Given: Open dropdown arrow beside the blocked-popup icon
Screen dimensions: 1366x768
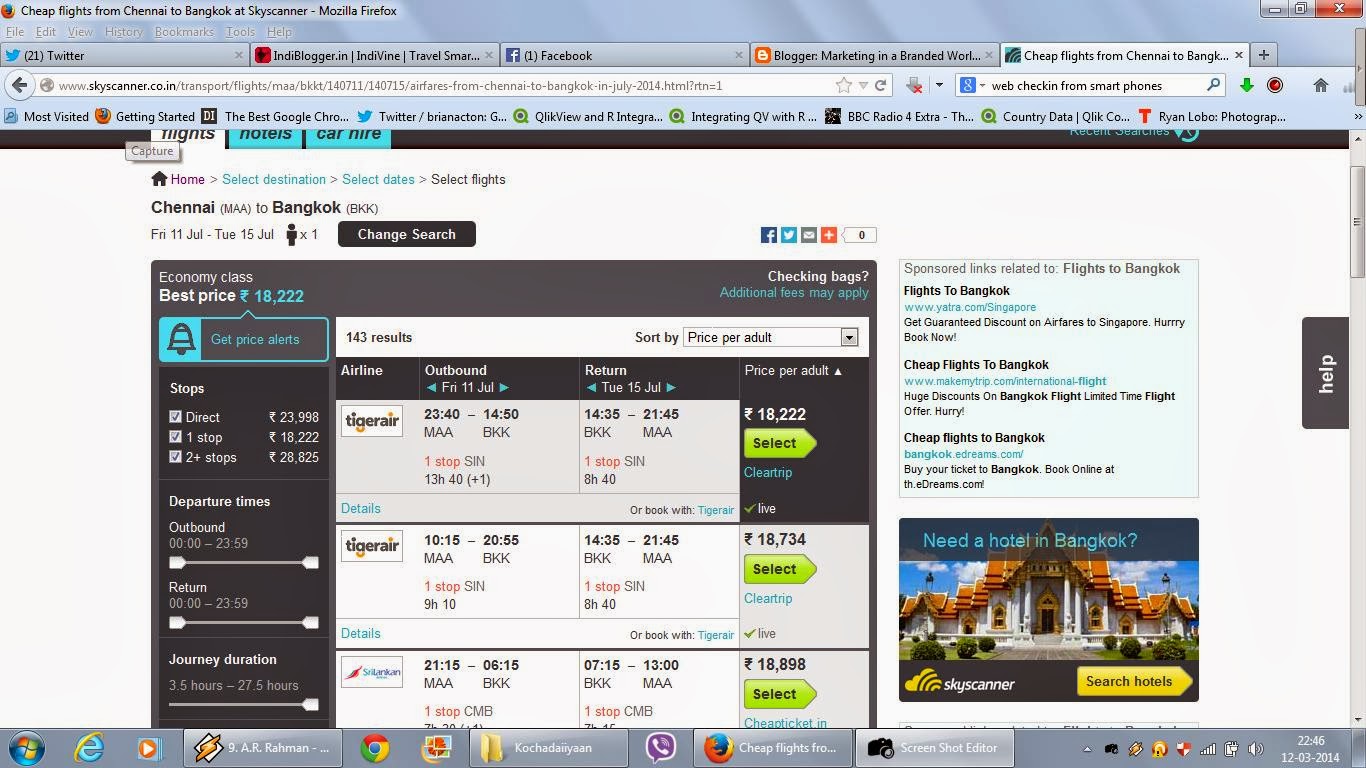Looking at the screenshot, I should click(x=938, y=85).
